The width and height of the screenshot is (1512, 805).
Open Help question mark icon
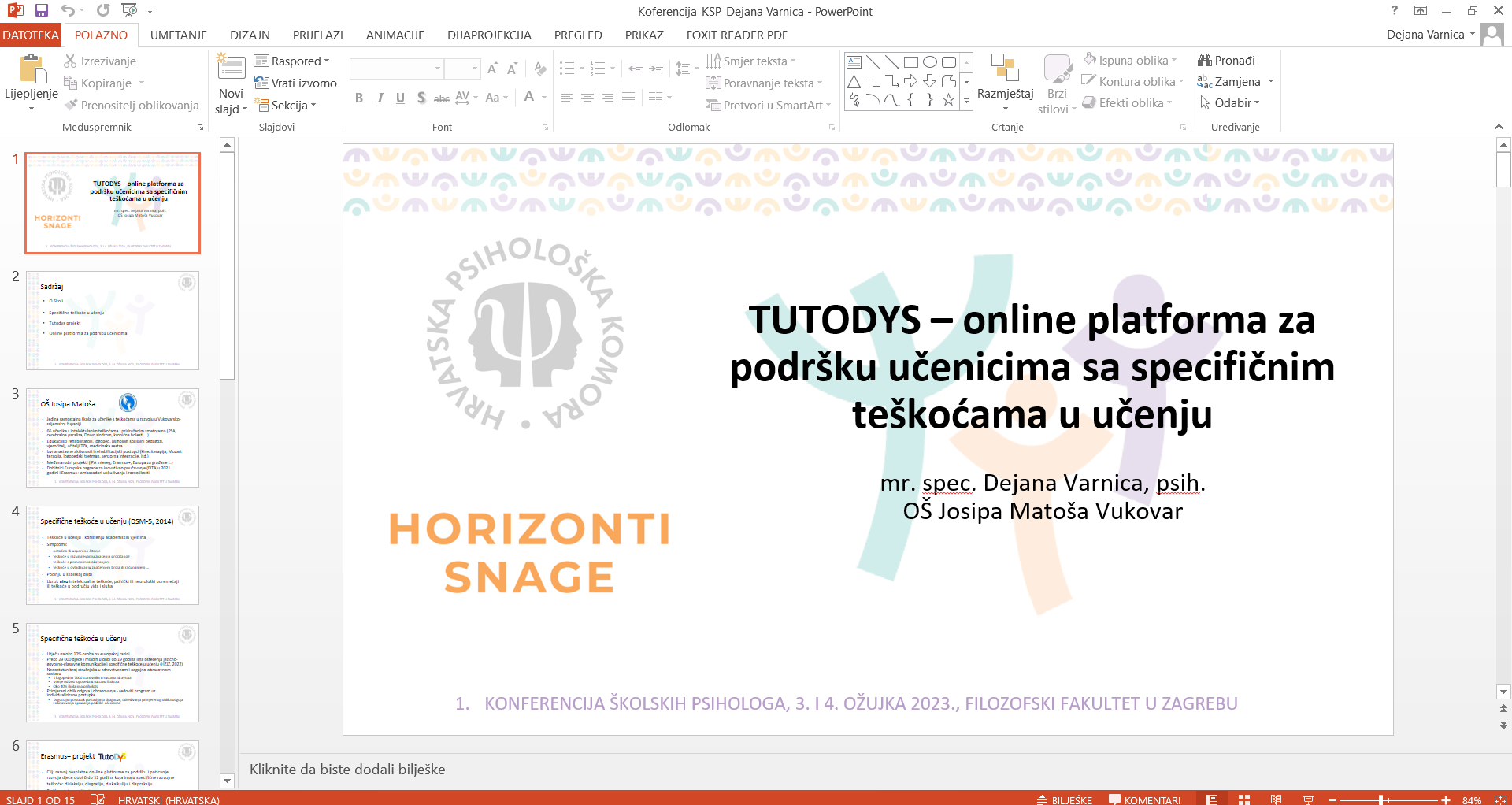(1395, 10)
